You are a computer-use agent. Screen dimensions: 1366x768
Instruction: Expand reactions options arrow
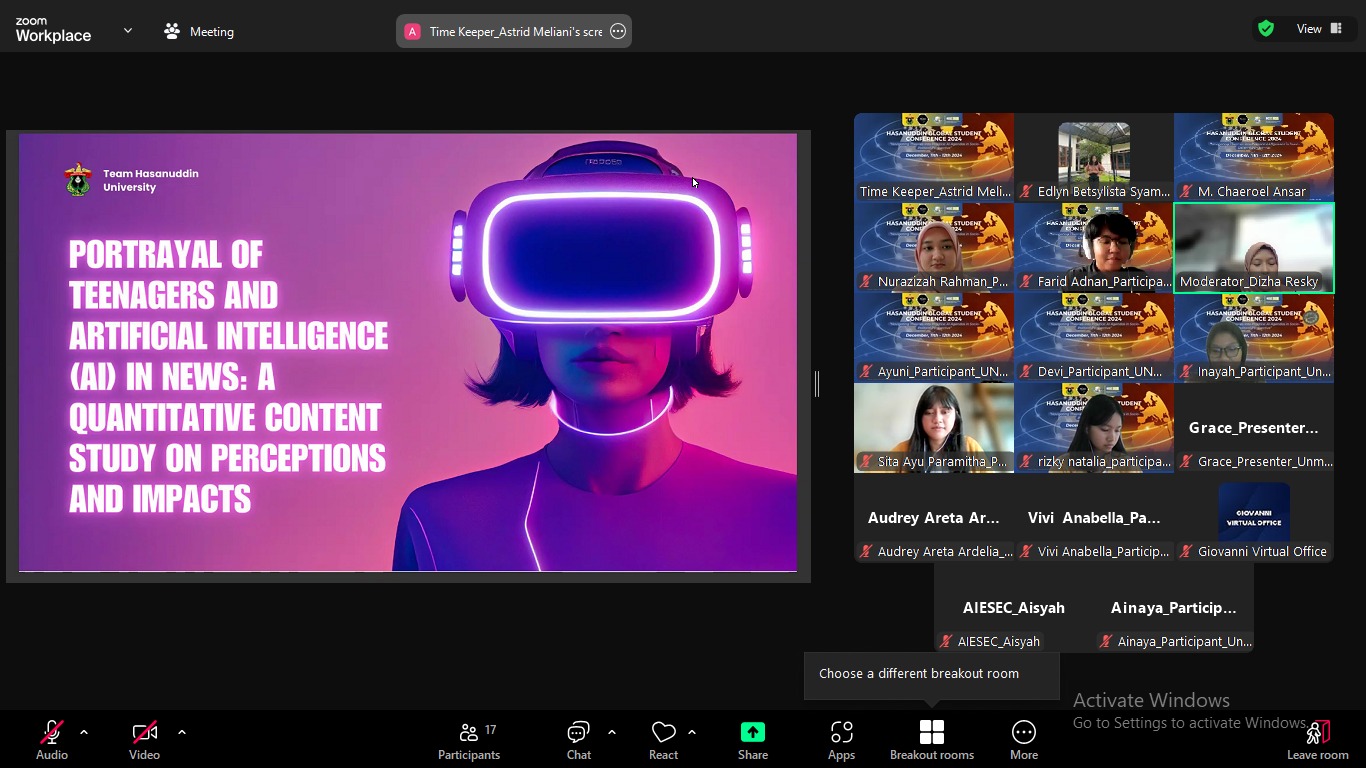click(x=692, y=732)
